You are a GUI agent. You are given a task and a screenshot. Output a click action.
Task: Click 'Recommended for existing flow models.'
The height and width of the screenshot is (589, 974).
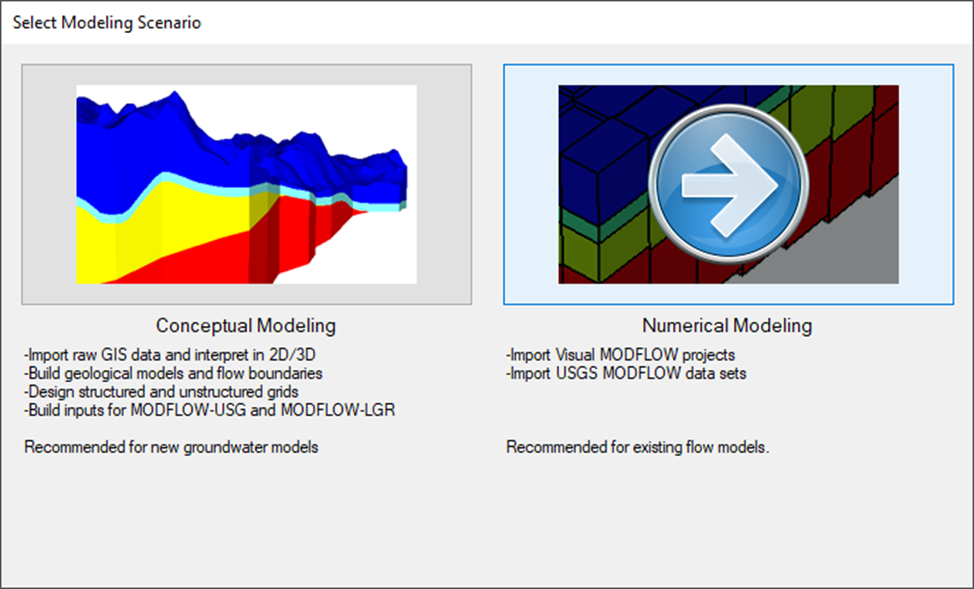(x=638, y=447)
